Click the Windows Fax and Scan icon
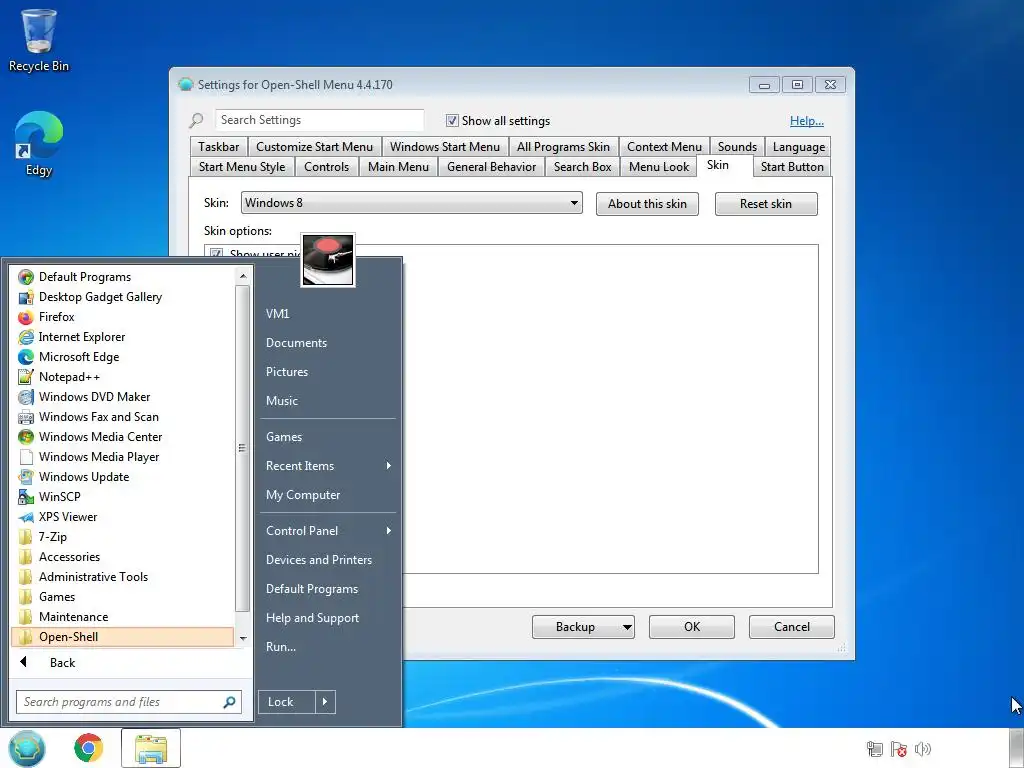 25,417
